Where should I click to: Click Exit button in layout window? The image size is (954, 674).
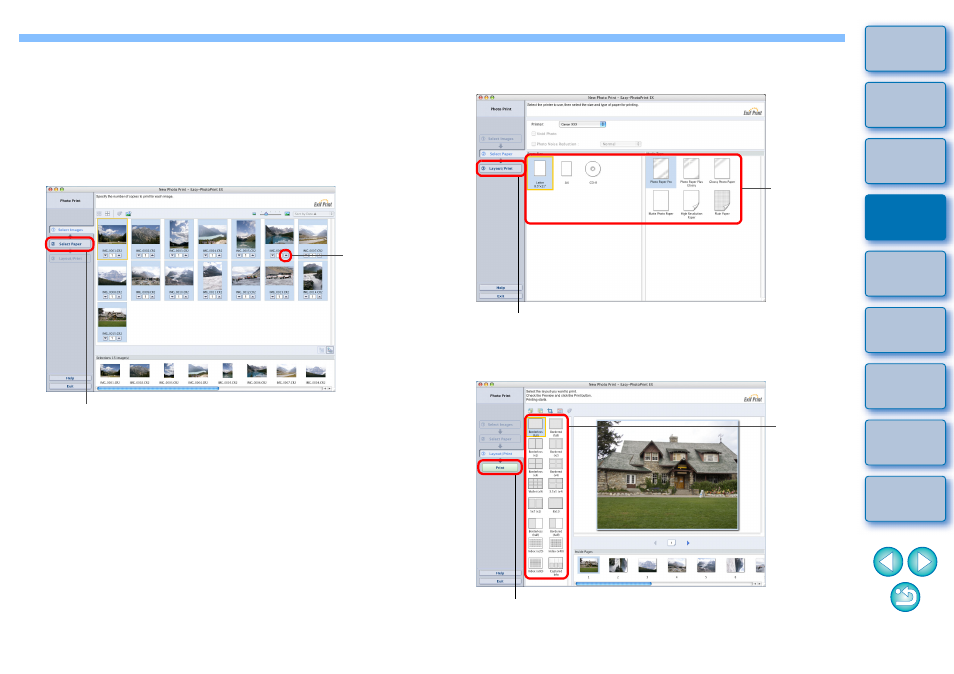coord(500,582)
